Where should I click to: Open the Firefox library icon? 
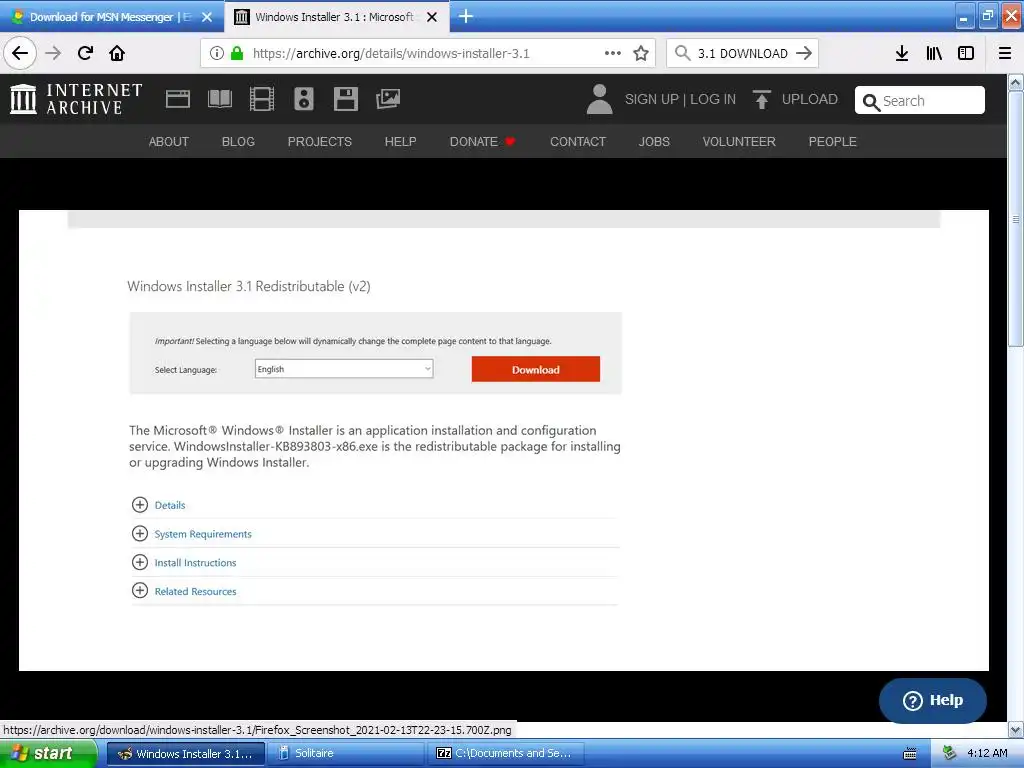coord(934,53)
